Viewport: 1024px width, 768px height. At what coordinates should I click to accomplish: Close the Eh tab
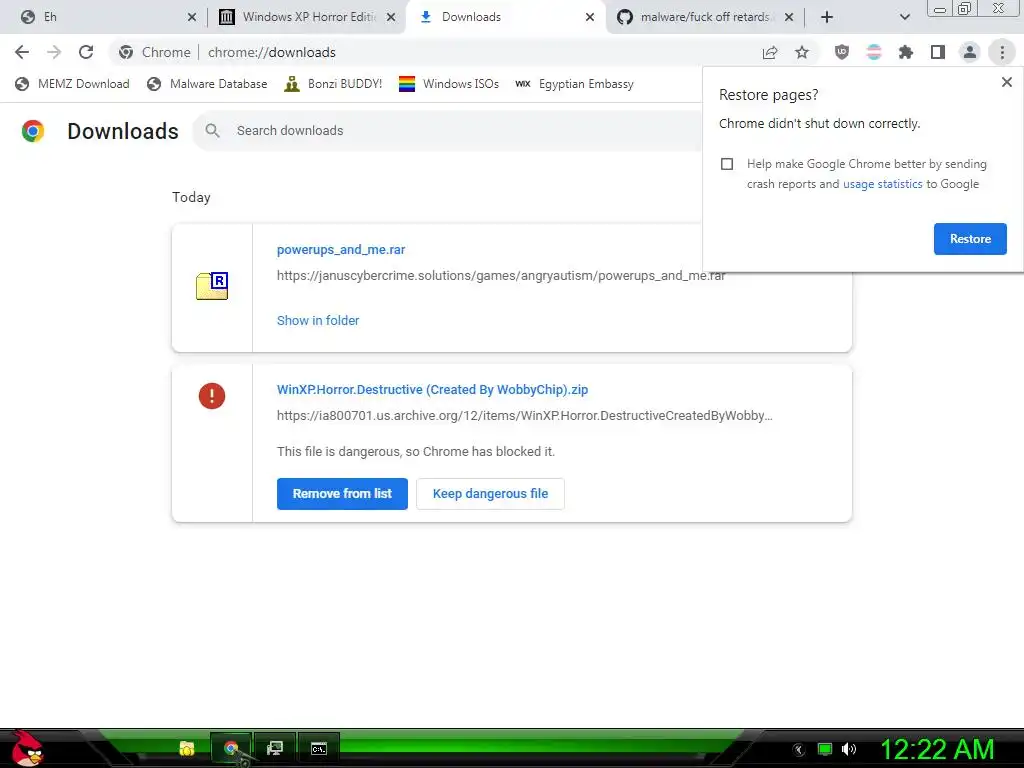click(191, 17)
